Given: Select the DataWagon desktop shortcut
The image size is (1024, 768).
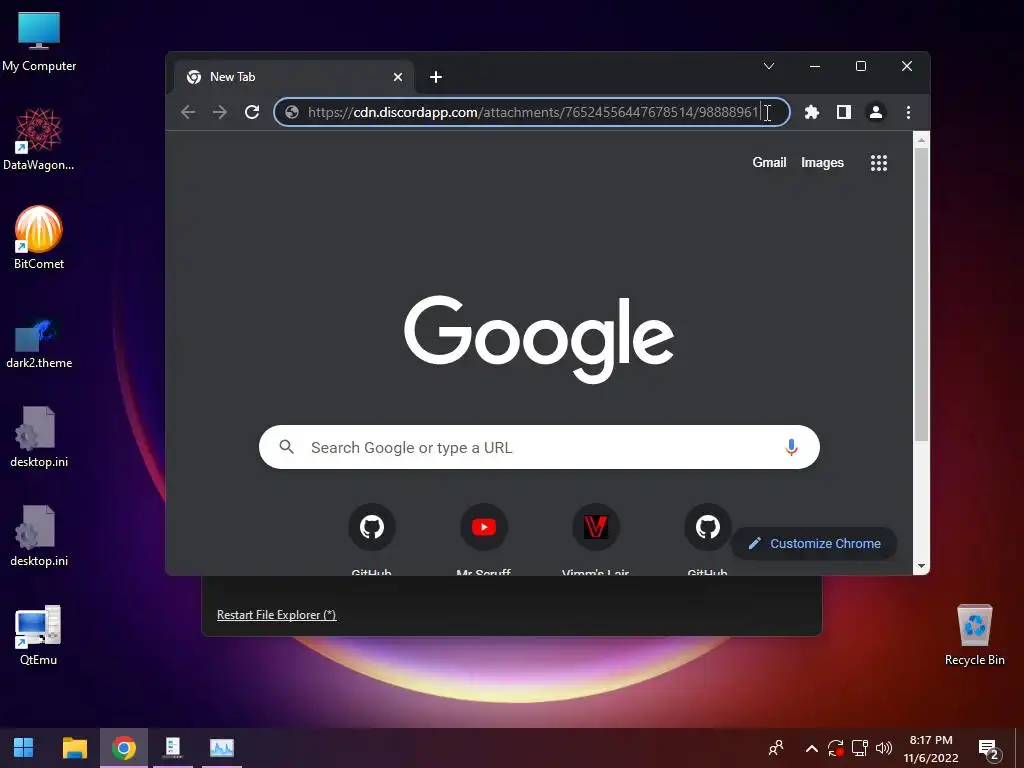Looking at the screenshot, I should coord(39,140).
